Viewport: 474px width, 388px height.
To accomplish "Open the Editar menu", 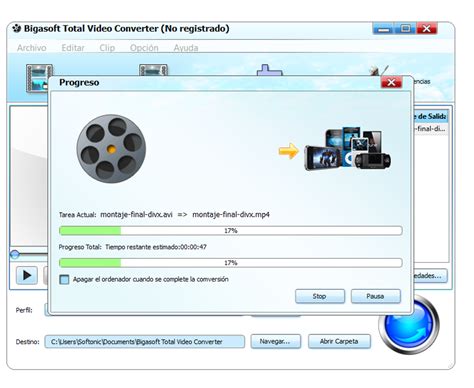I will (73, 48).
